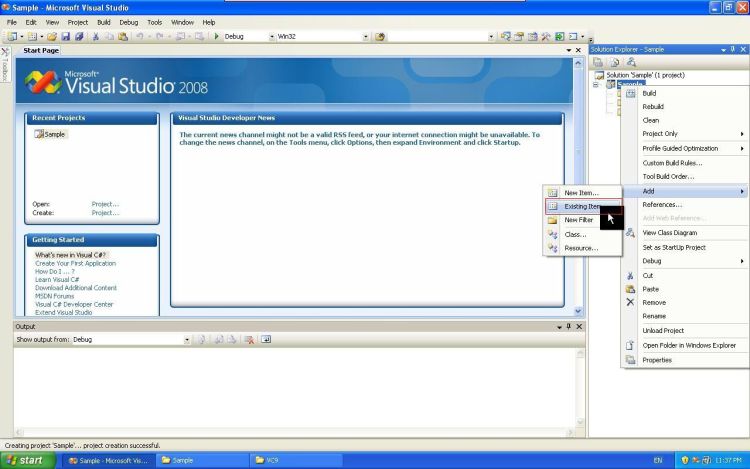
Task: Click the Cut scissors toolbar icon
Action: [x=96, y=36]
